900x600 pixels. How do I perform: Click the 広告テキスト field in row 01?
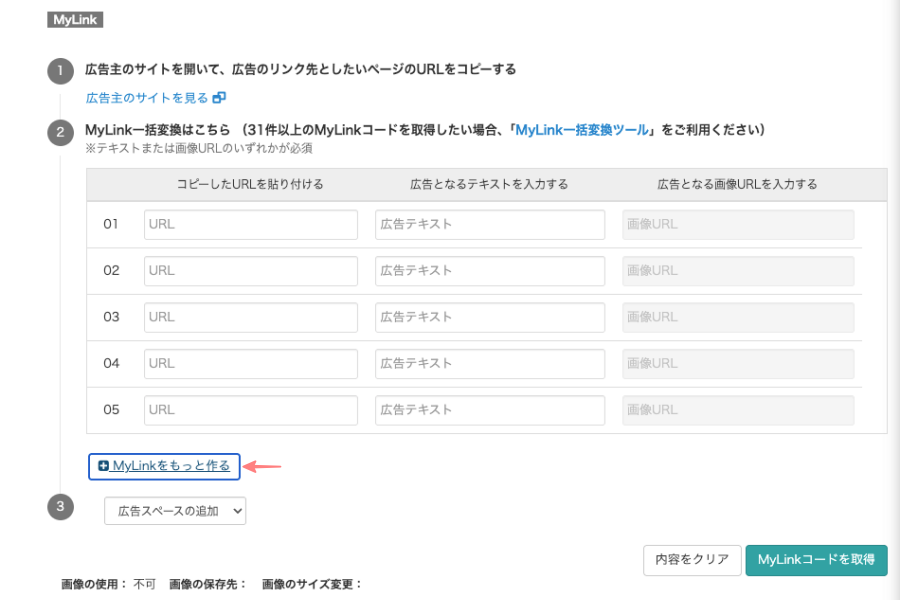(490, 224)
